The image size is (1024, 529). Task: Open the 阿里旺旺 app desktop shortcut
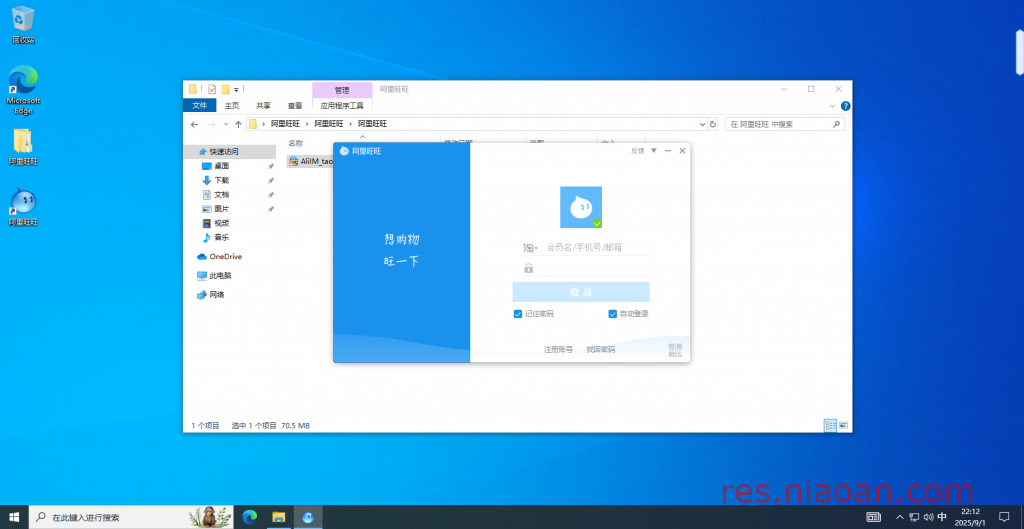pos(23,207)
